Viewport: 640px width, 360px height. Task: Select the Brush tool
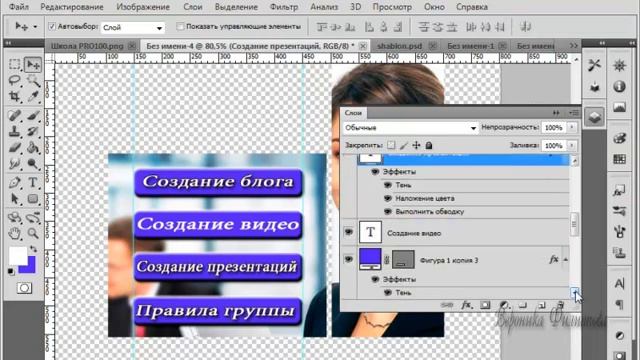[x=33, y=116]
